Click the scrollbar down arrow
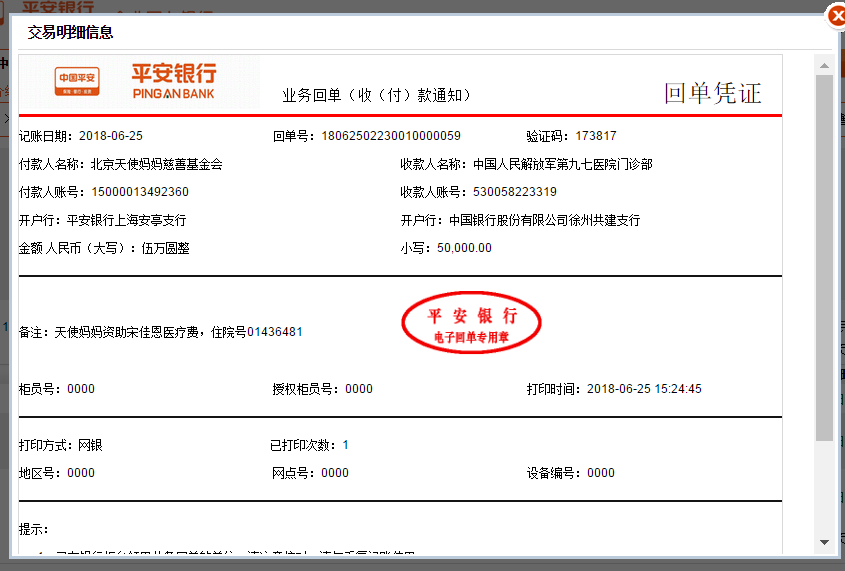This screenshot has height=571, width=845. [824, 542]
